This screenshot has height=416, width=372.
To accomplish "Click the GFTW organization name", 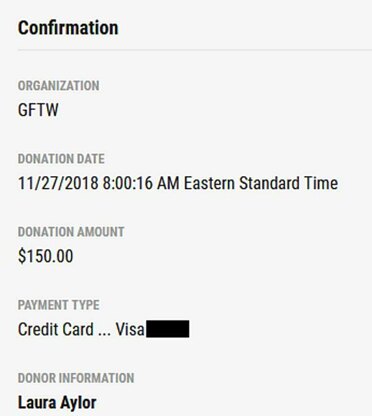I will [x=38, y=110].
